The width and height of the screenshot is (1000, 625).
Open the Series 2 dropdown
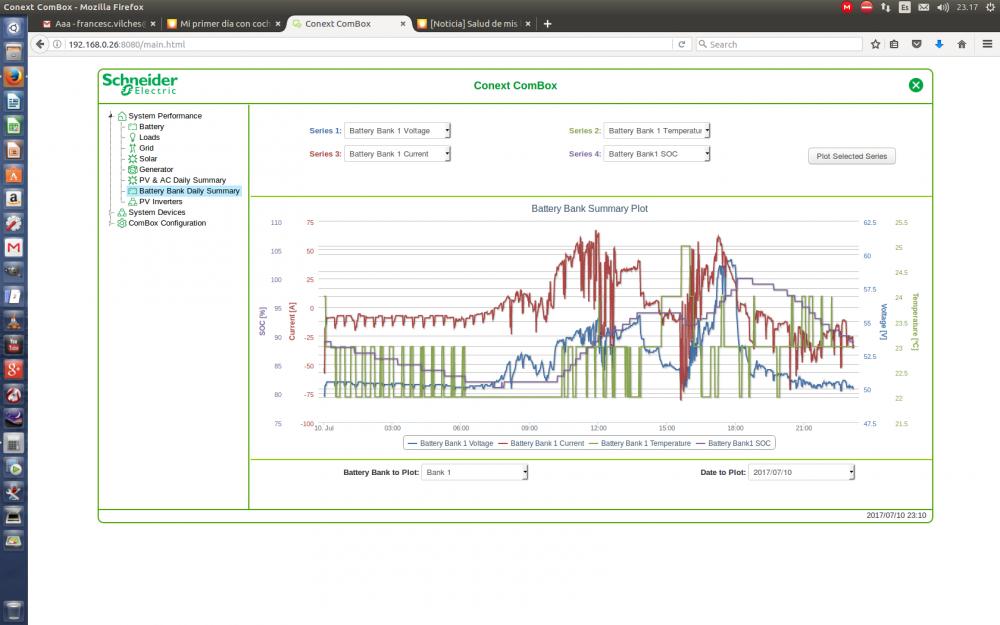[x=657, y=131]
